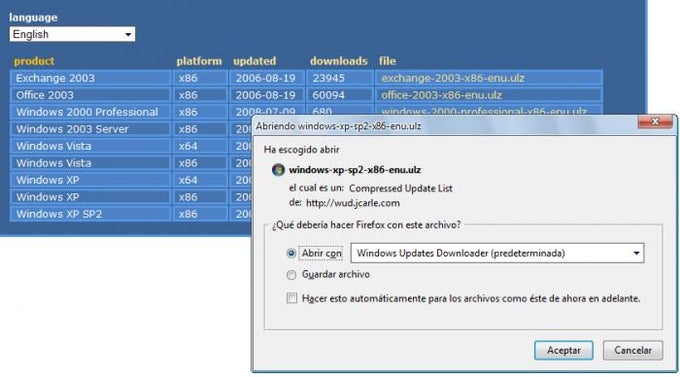680x377 pixels.
Task: Click the http://wud.jcarle.com source text
Action: coord(353,203)
